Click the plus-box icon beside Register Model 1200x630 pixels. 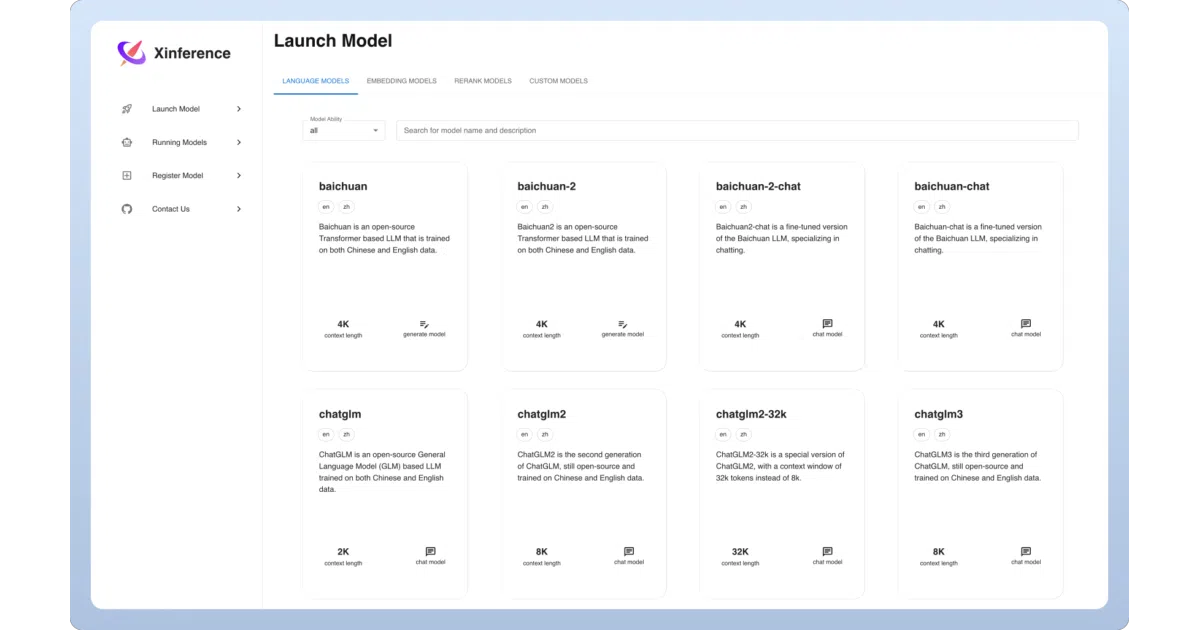127,176
